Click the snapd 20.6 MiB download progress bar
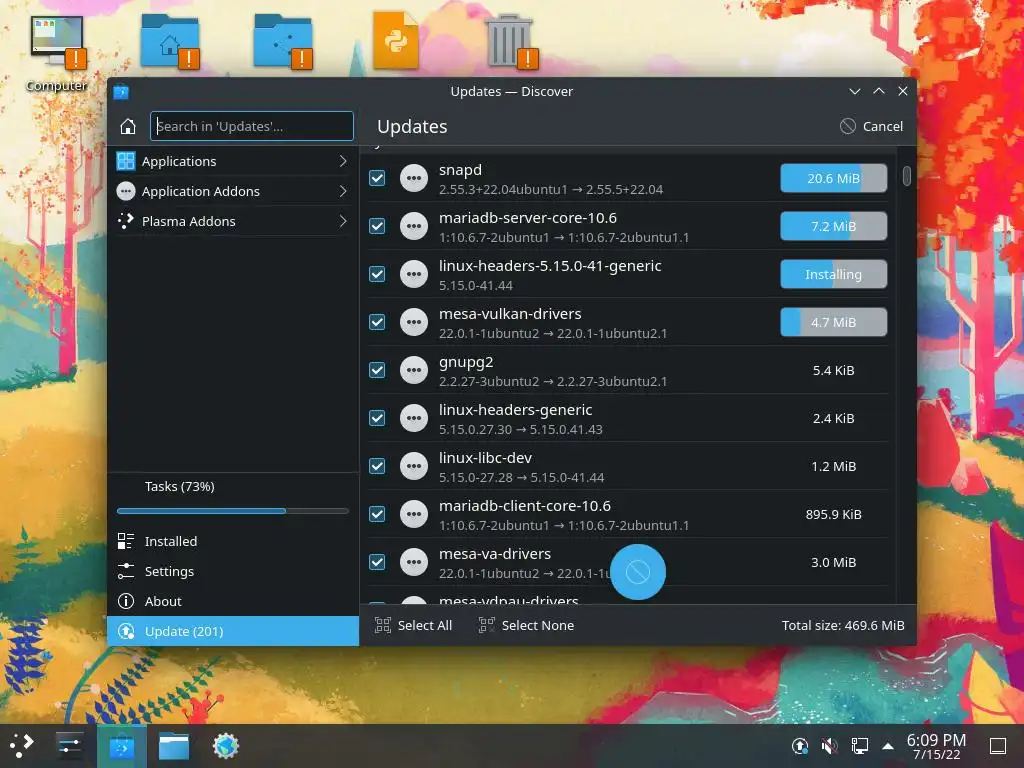The width and height of the screenshot is (1024, 768). point(833,178)
